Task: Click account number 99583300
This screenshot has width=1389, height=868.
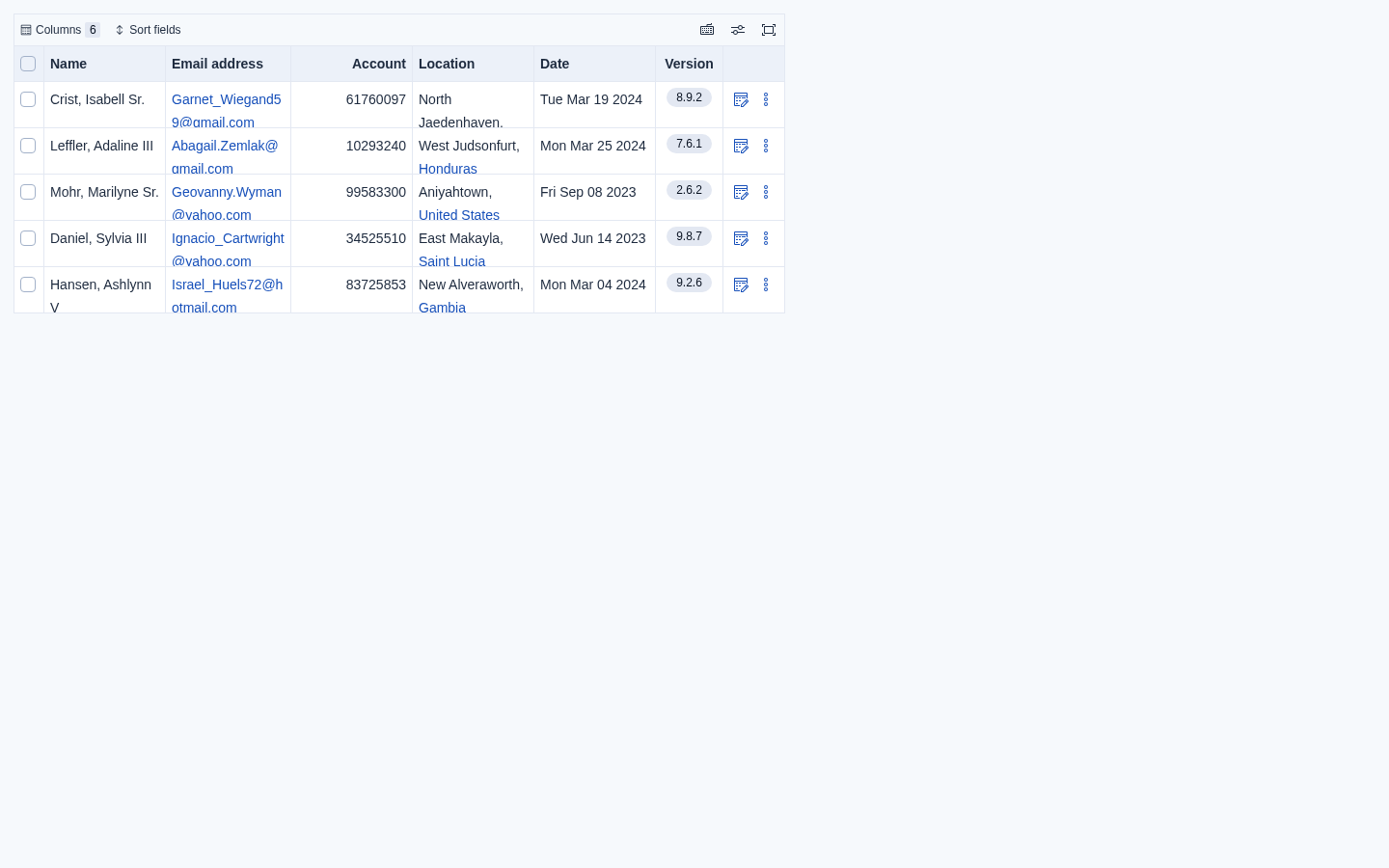Action: (376, 192)
